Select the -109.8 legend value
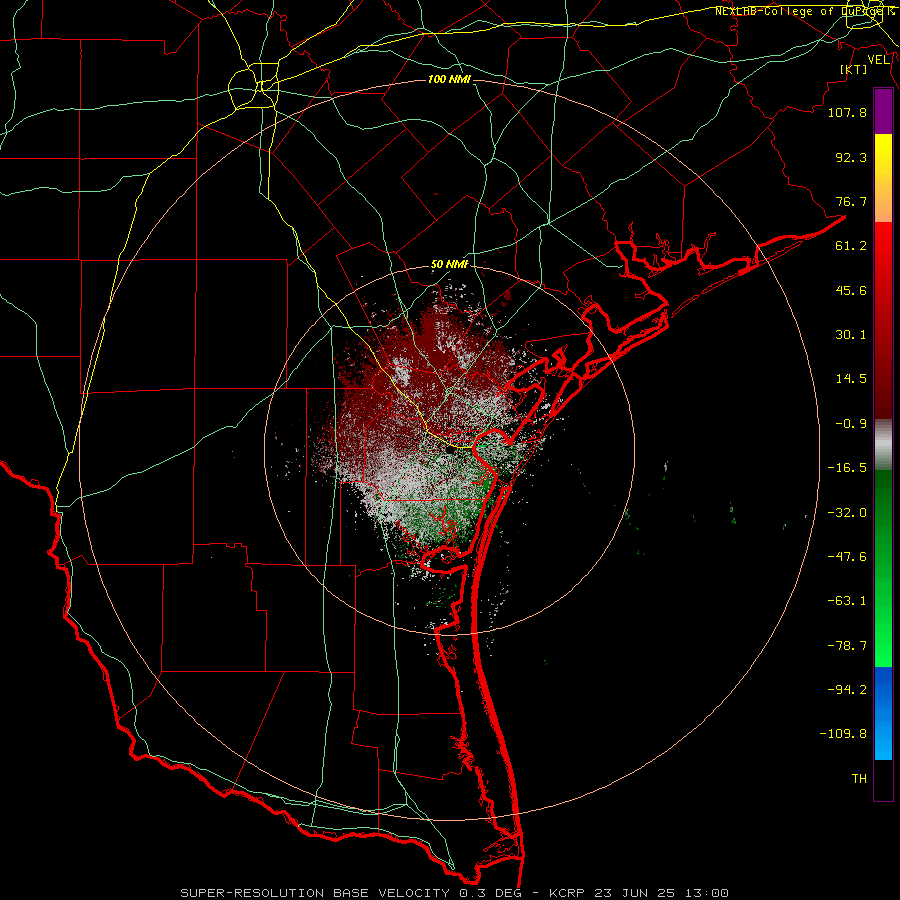 (x=843, y=734)
